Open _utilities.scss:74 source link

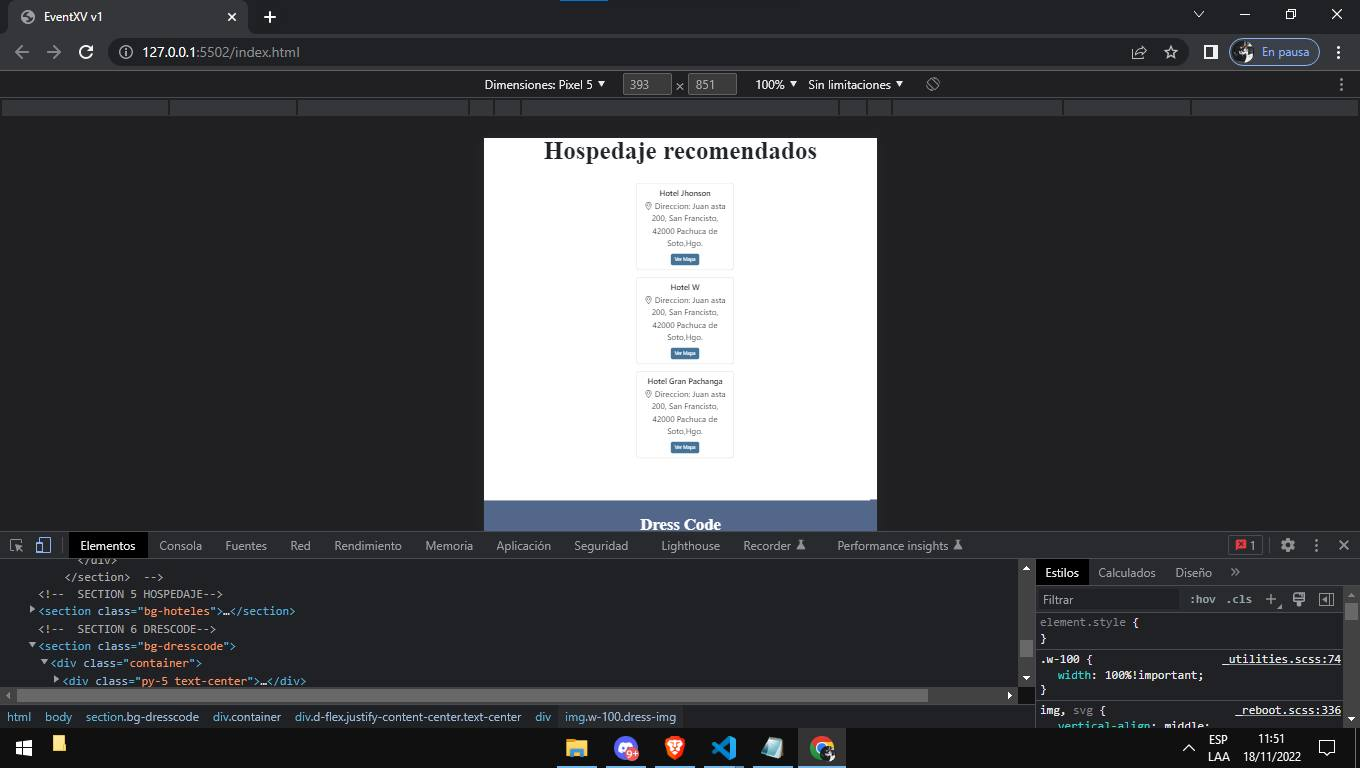click(1281, 659)
